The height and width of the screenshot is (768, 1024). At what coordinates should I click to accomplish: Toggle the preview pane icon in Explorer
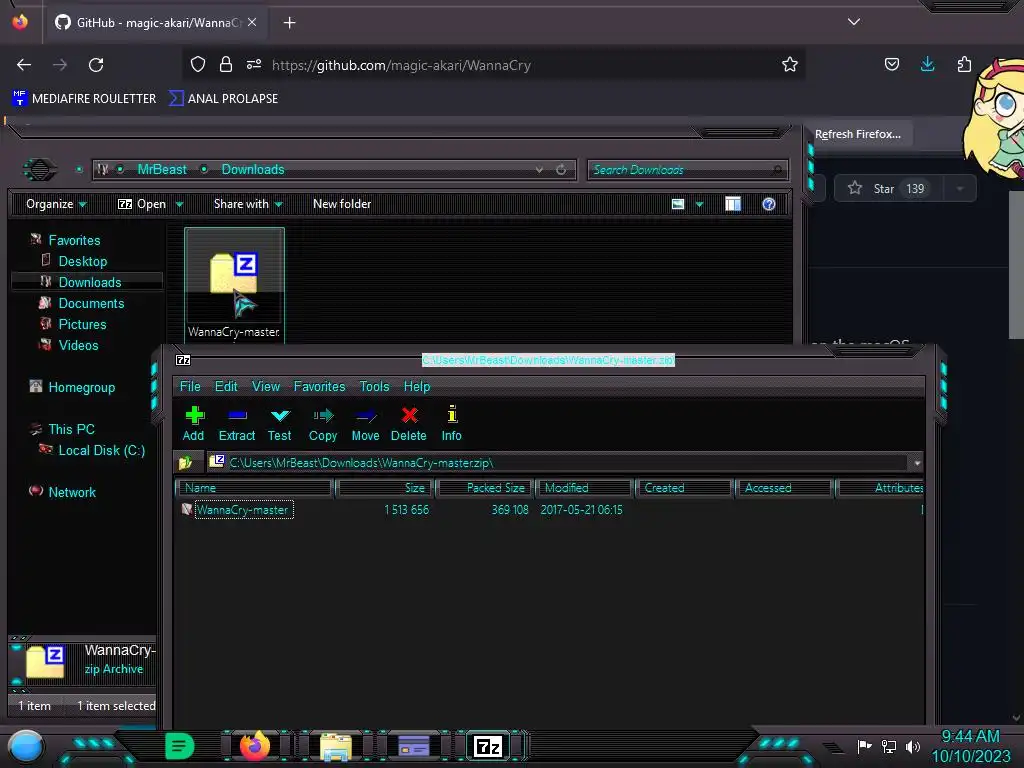[733, 204]
